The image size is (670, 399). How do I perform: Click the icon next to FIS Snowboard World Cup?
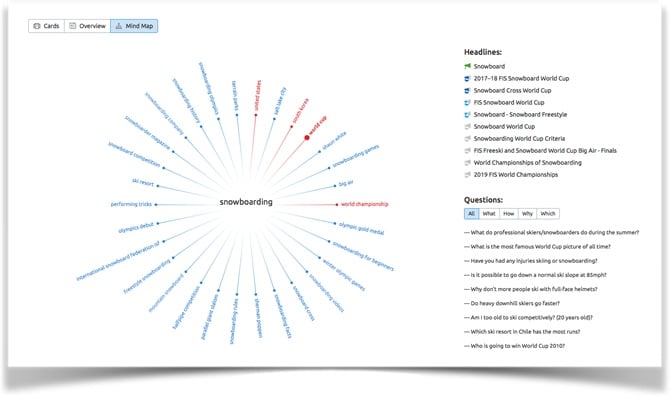click(x=467, y=103)
